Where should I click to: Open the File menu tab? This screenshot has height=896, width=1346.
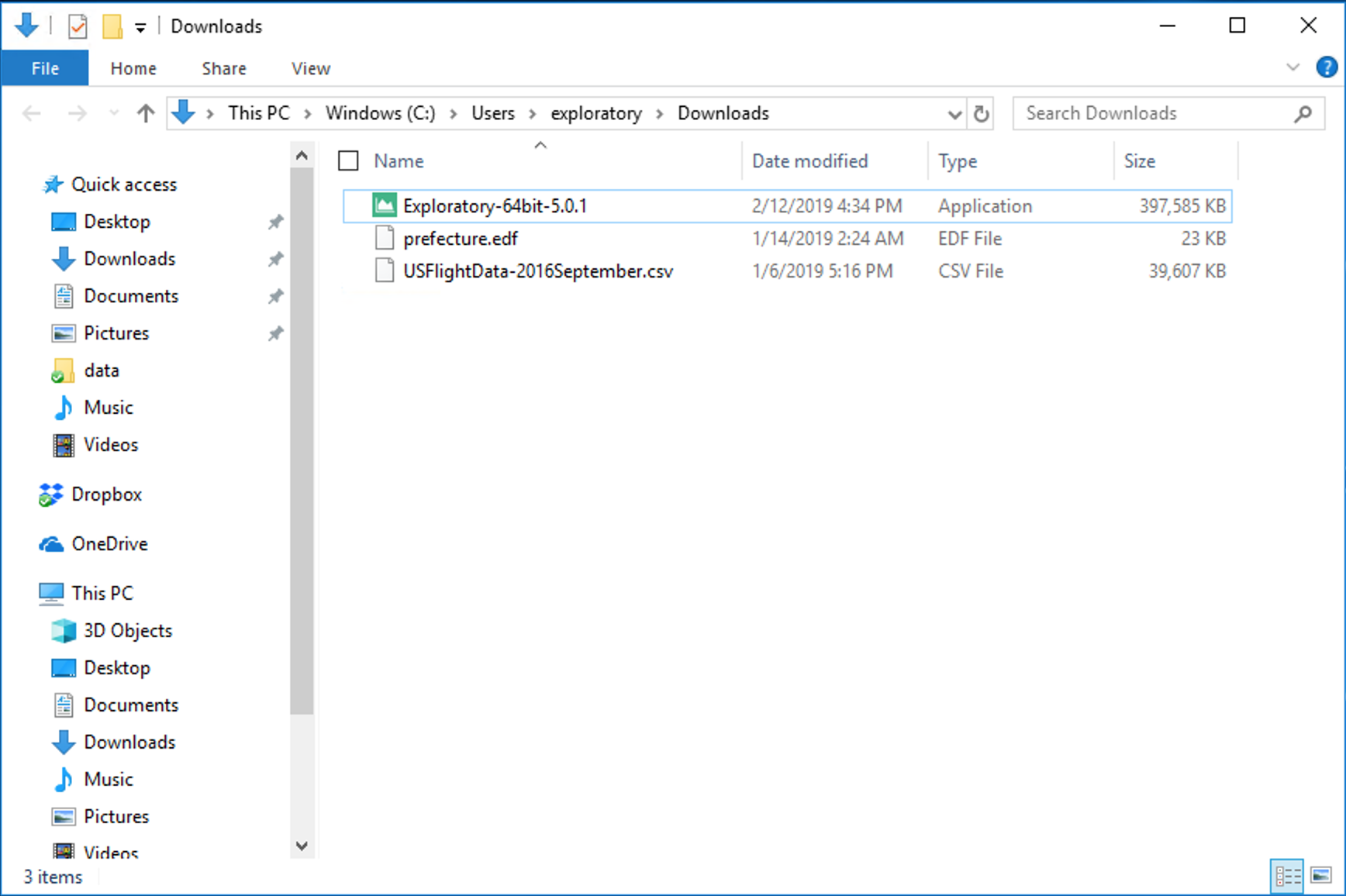(x=45, y=68)
